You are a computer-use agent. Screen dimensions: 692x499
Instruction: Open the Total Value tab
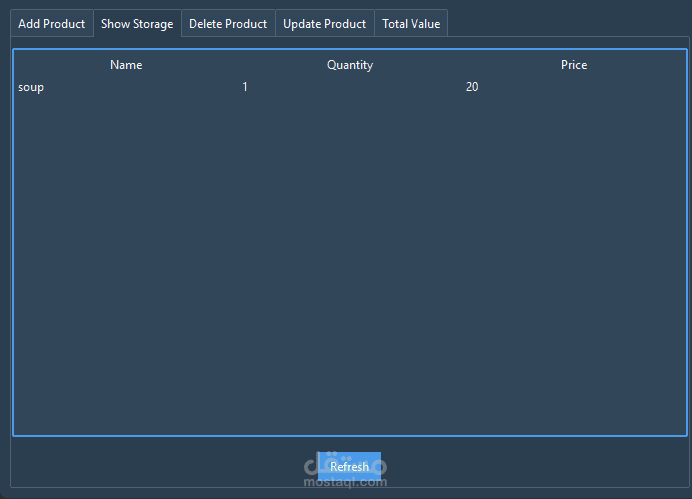[x=411, y=24]
